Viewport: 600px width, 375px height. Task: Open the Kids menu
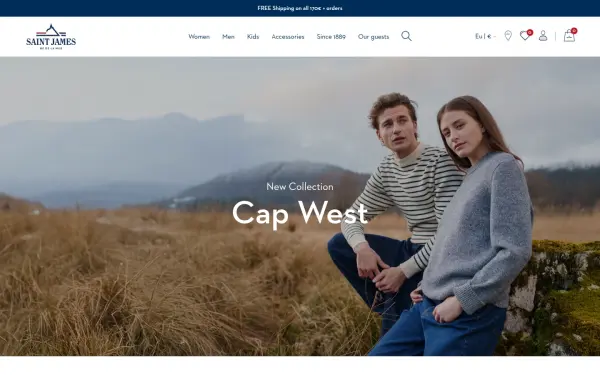(x=253, y=37)
